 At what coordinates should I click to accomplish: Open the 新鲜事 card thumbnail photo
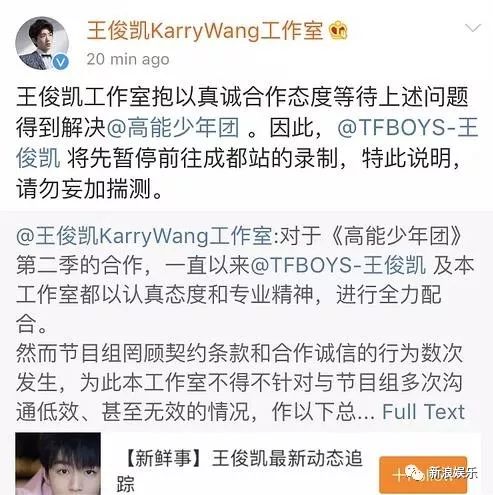click(x=58, y=464)
